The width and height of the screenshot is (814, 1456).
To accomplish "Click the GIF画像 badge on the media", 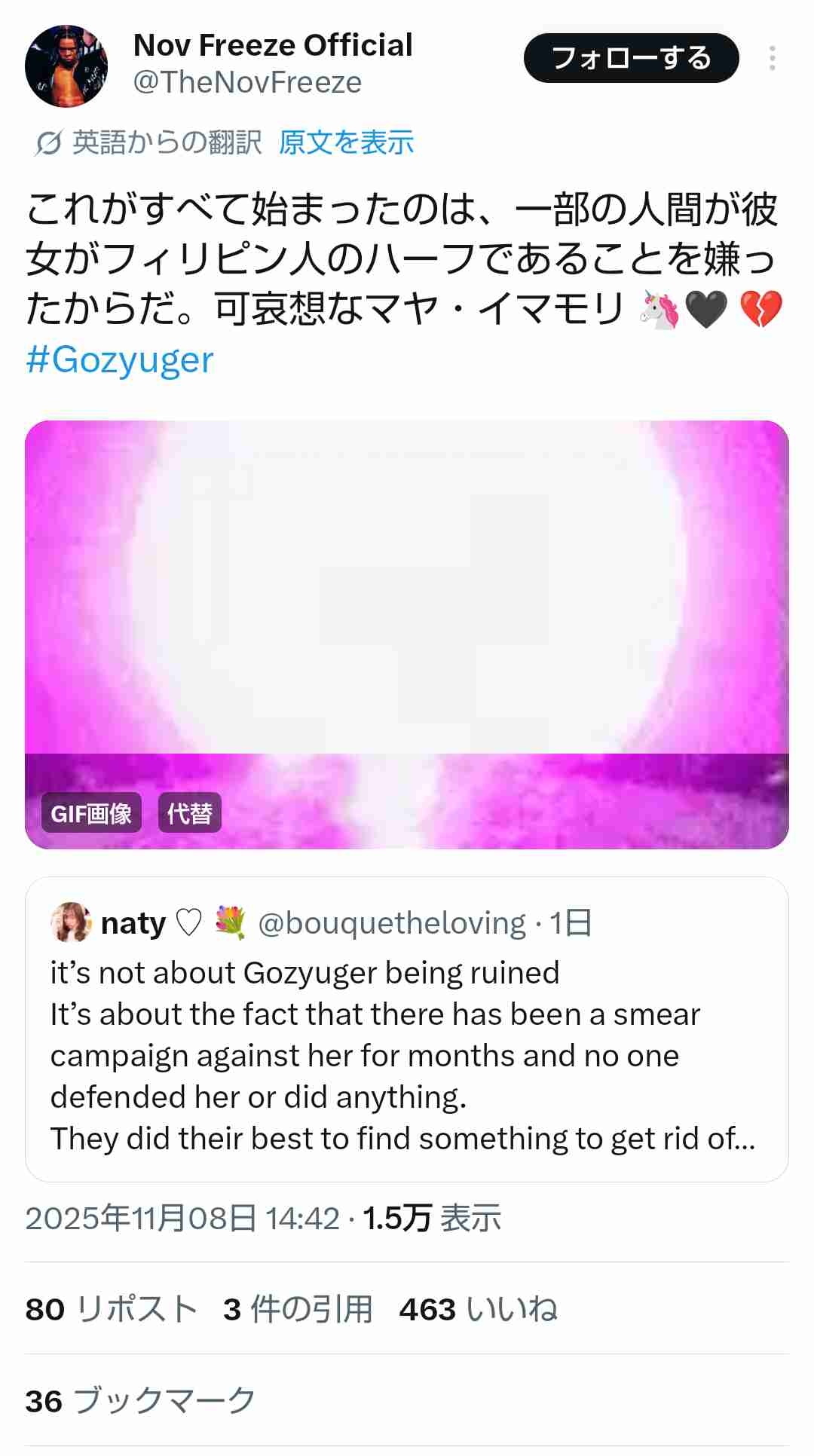I will 91,813.
